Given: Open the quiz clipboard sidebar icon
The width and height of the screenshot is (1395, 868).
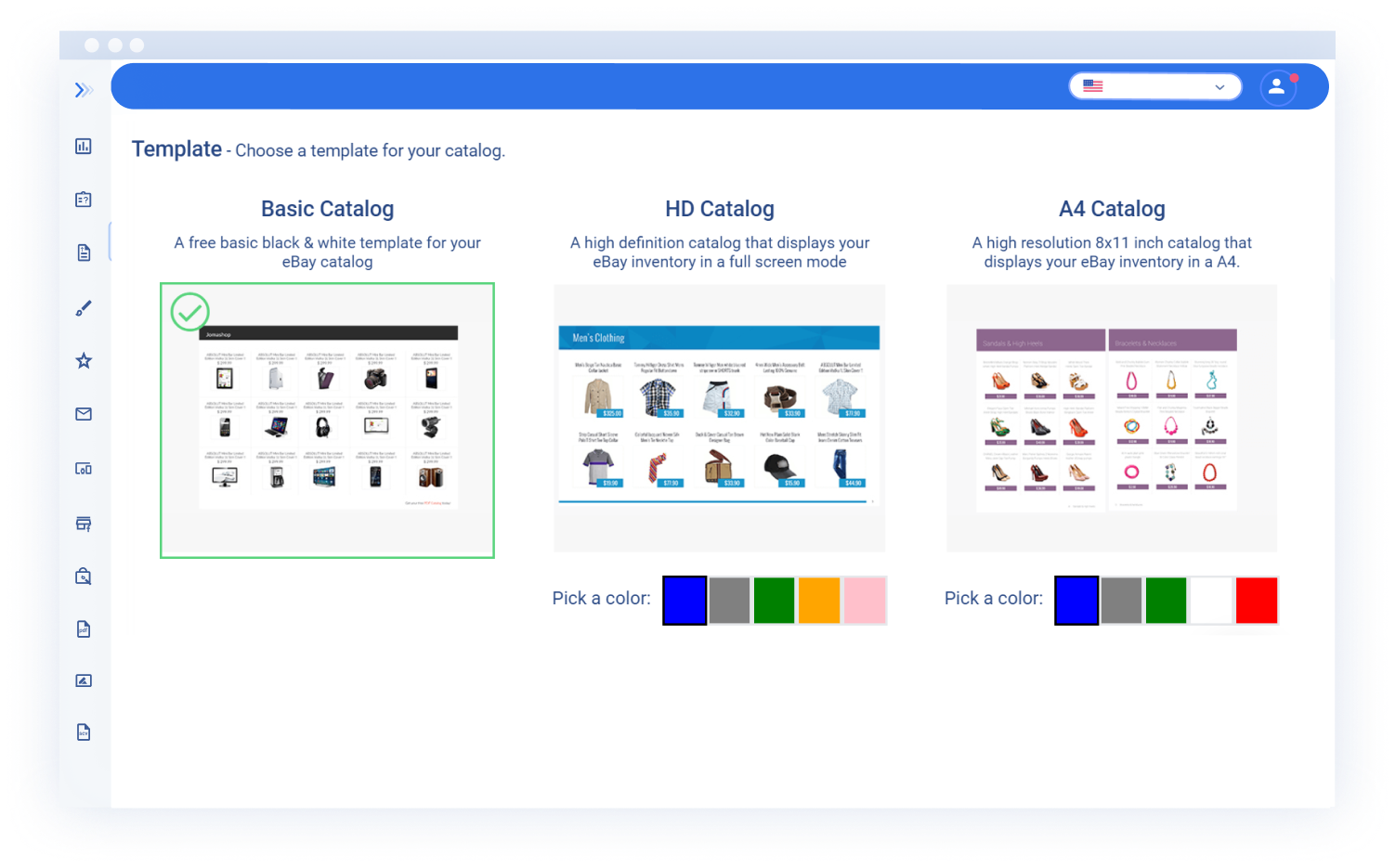Looking at the screenshot, I should coord(84,199).
